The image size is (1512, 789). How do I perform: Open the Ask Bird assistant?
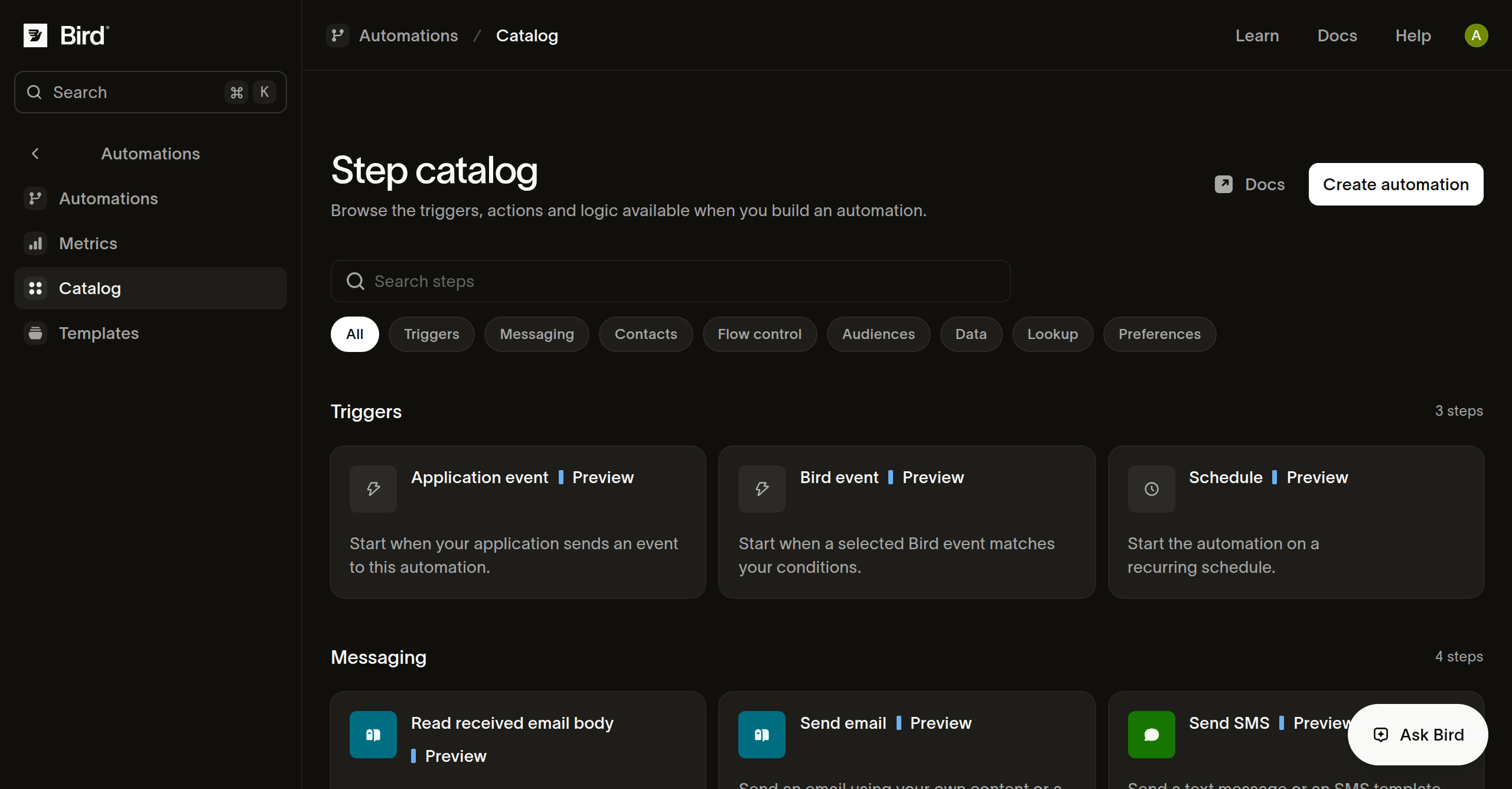(1418, 735)
